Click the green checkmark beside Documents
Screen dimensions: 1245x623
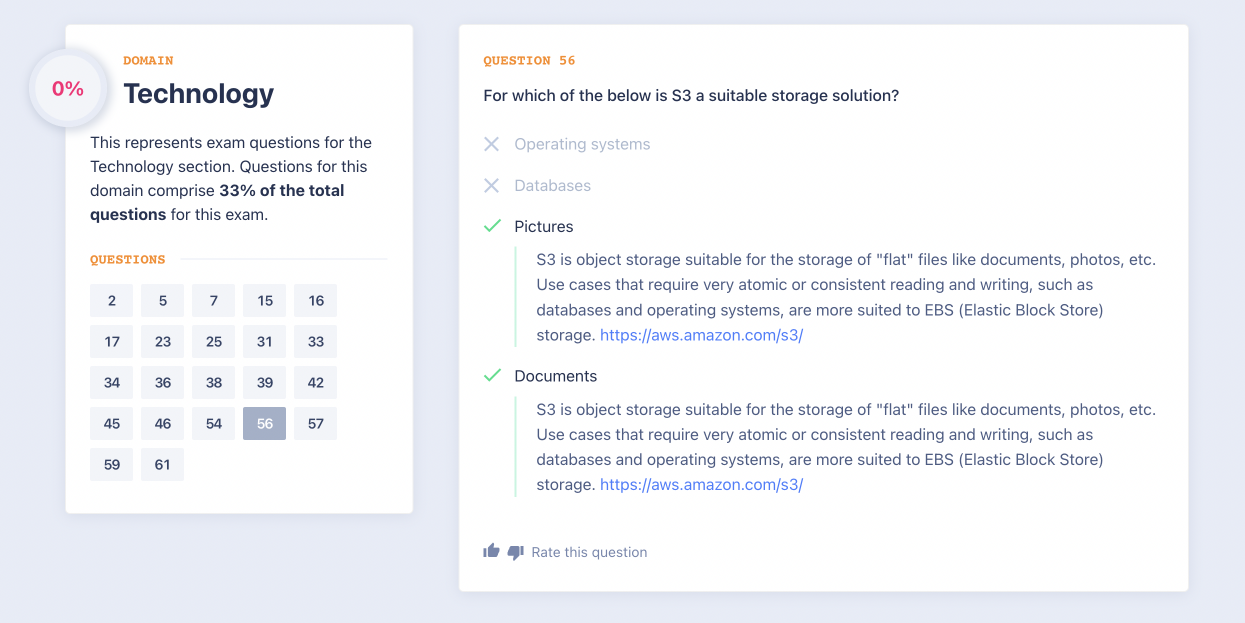[x=491, y=376]
